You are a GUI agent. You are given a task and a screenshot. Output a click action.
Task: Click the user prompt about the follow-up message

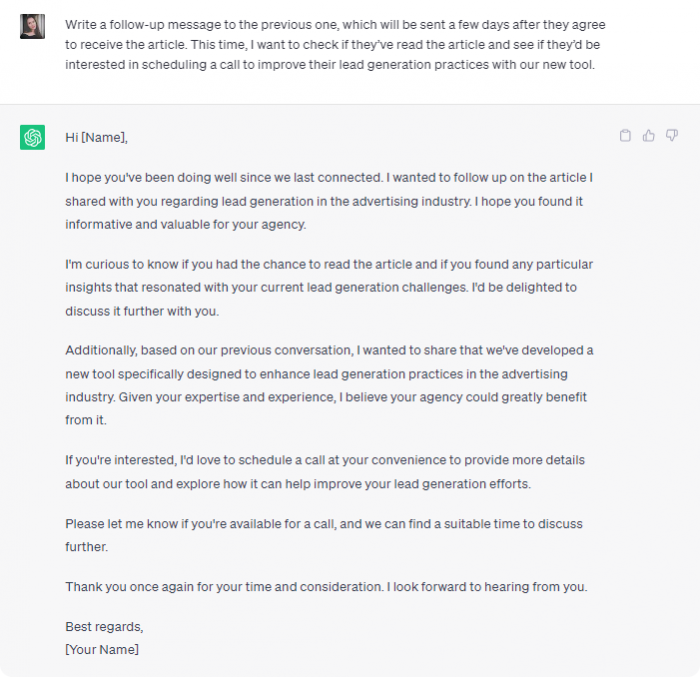335,45
